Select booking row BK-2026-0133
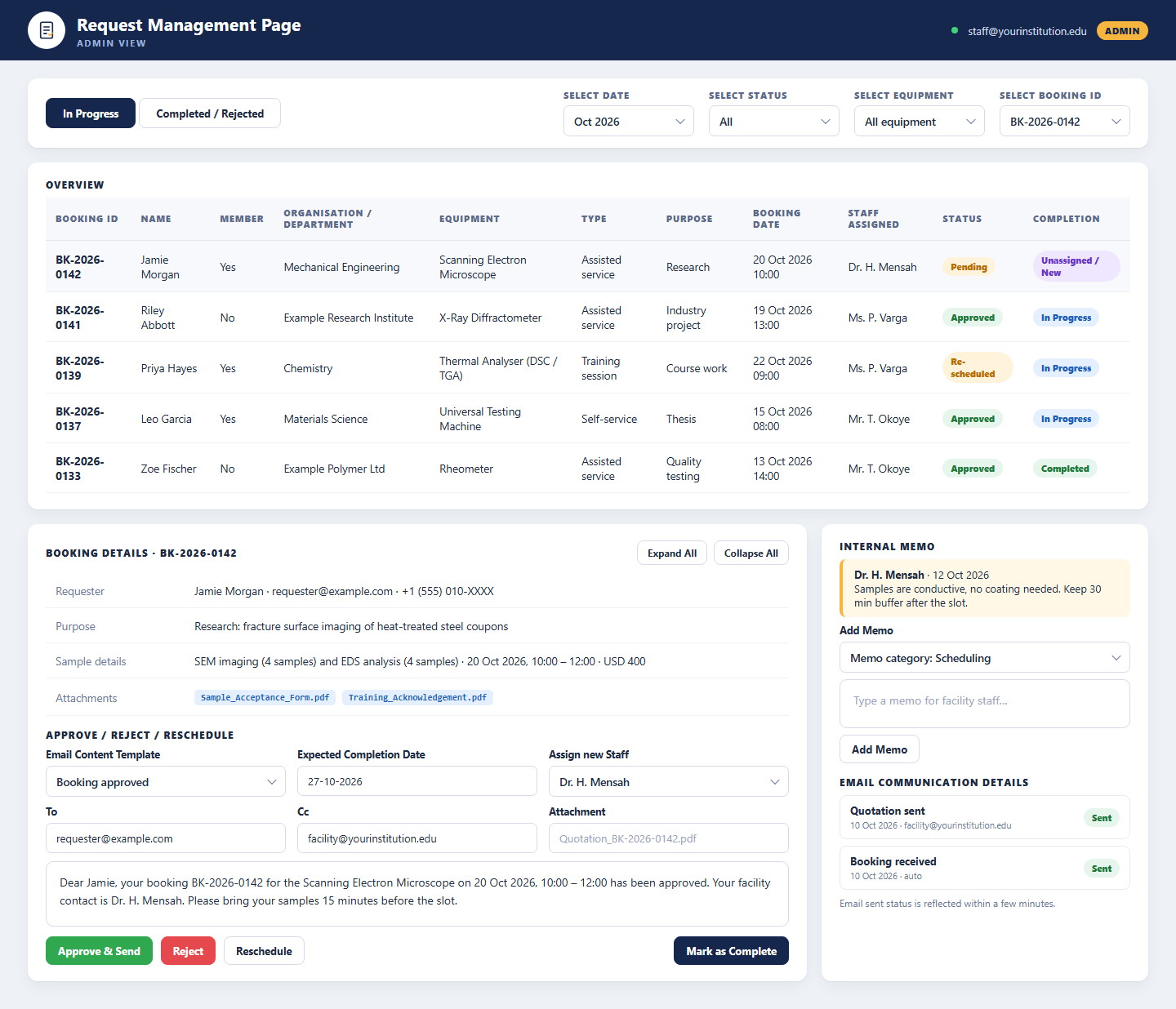Image resolution: width=1176 pixels, height=1009 pixels. click(588, 469)
